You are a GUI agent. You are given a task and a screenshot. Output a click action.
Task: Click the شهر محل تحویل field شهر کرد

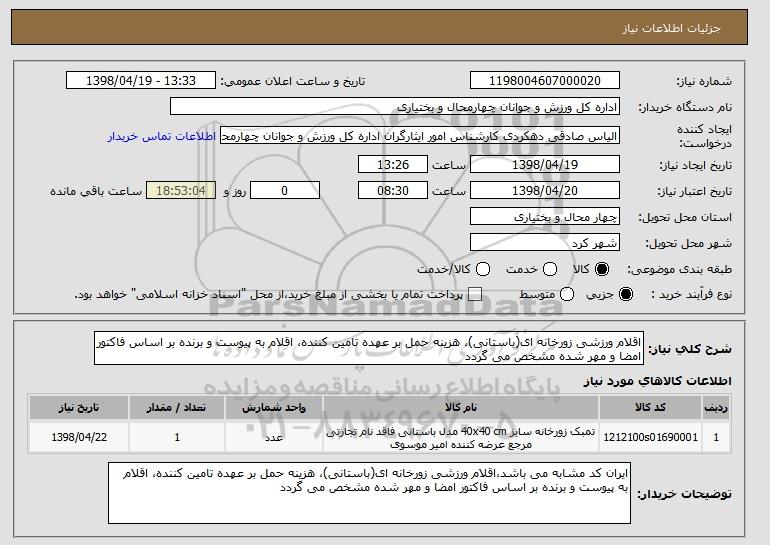[x=545, y=243]
